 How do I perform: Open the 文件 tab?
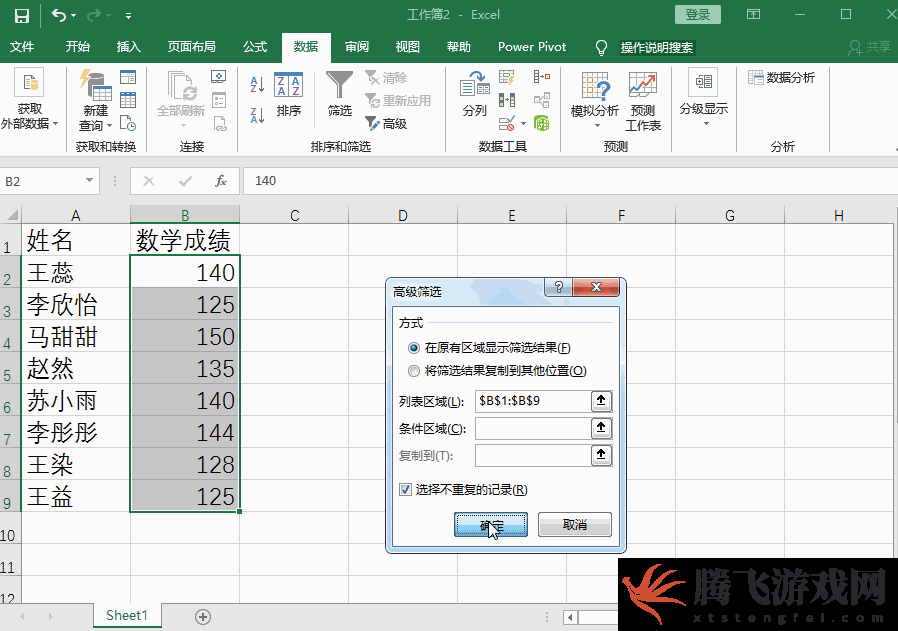tap(22, 47)
